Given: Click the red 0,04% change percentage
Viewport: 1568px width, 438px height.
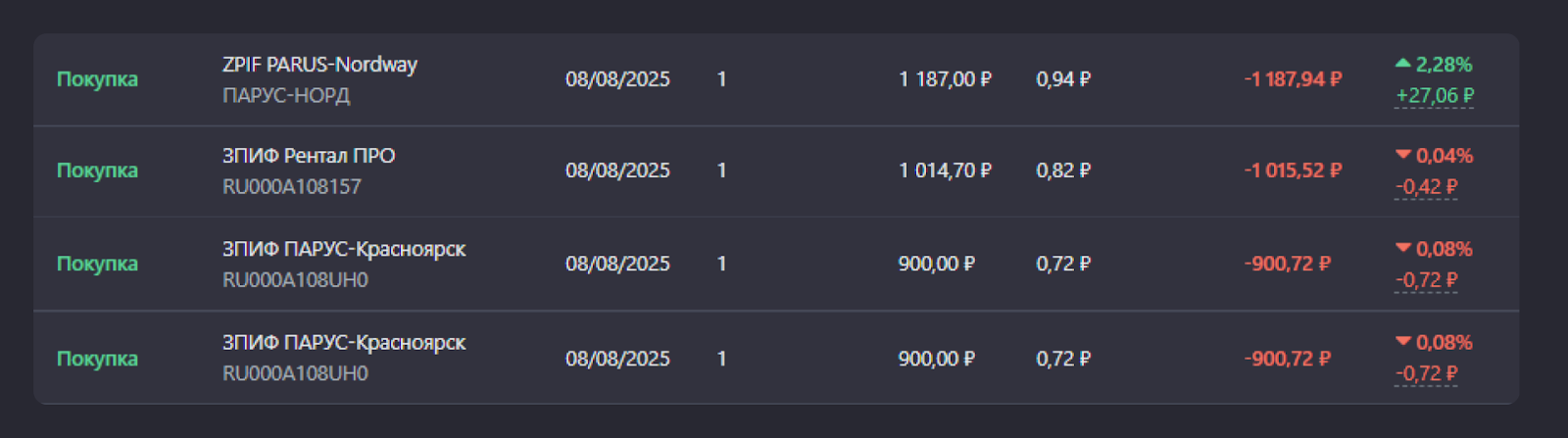Looking at the screenshot, I should coord(1444,156).
